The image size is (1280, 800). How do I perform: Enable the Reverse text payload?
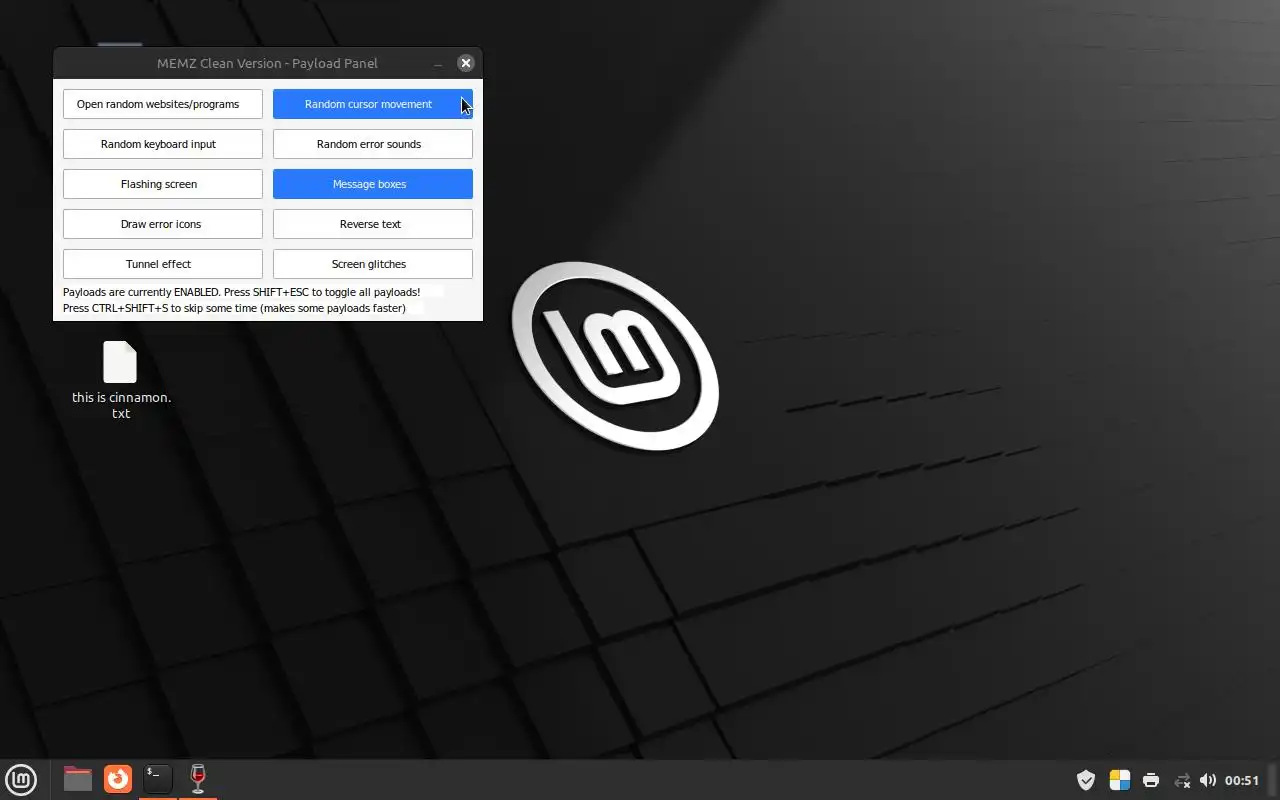(x=372, y=224)
